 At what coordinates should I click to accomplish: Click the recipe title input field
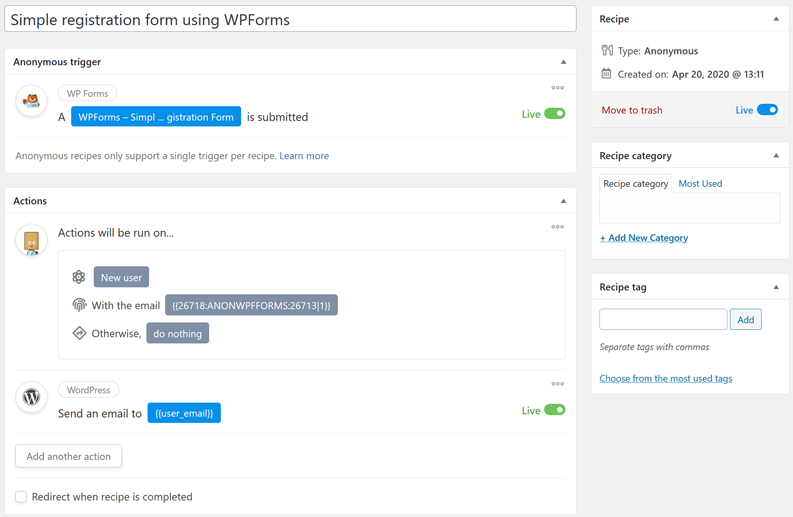point(290,19)
